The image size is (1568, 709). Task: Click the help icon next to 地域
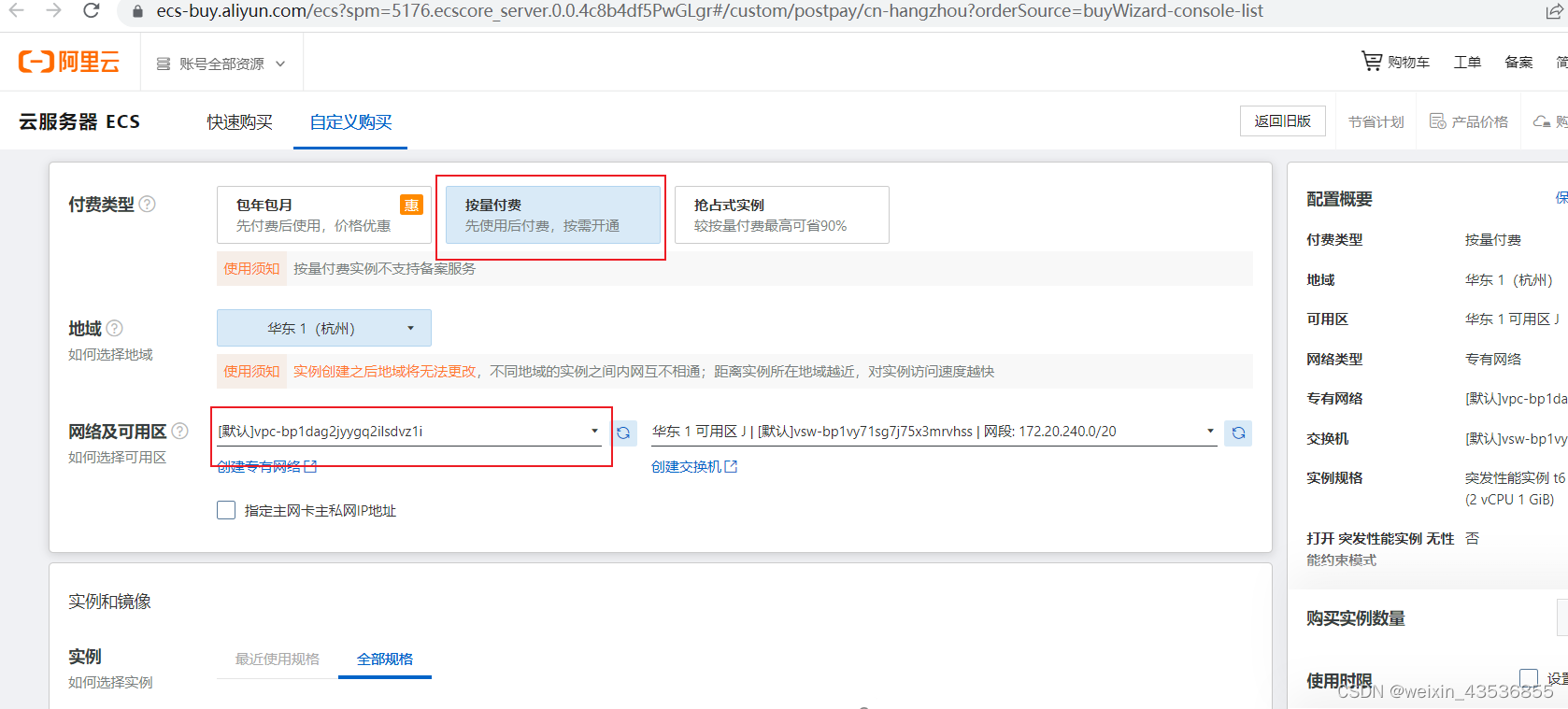tap(114, 328)
